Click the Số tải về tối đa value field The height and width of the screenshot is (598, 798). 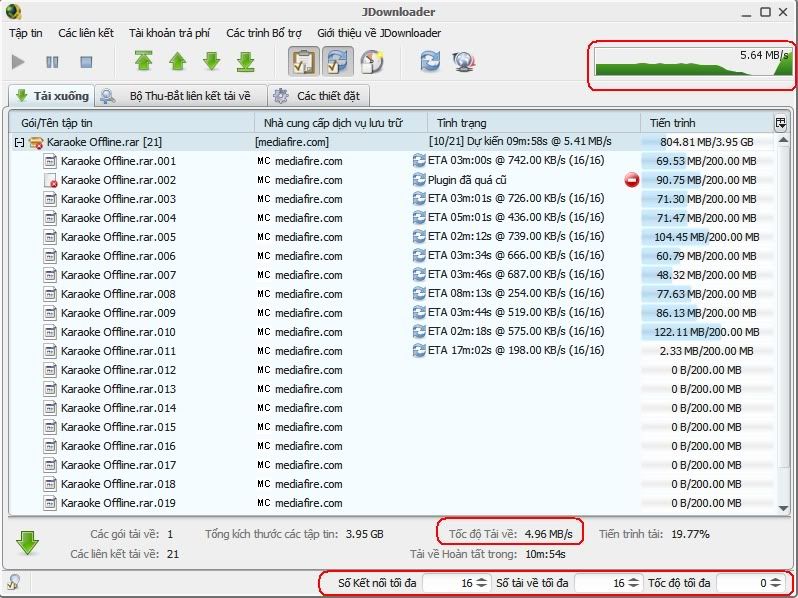click(x=600, y=583)
